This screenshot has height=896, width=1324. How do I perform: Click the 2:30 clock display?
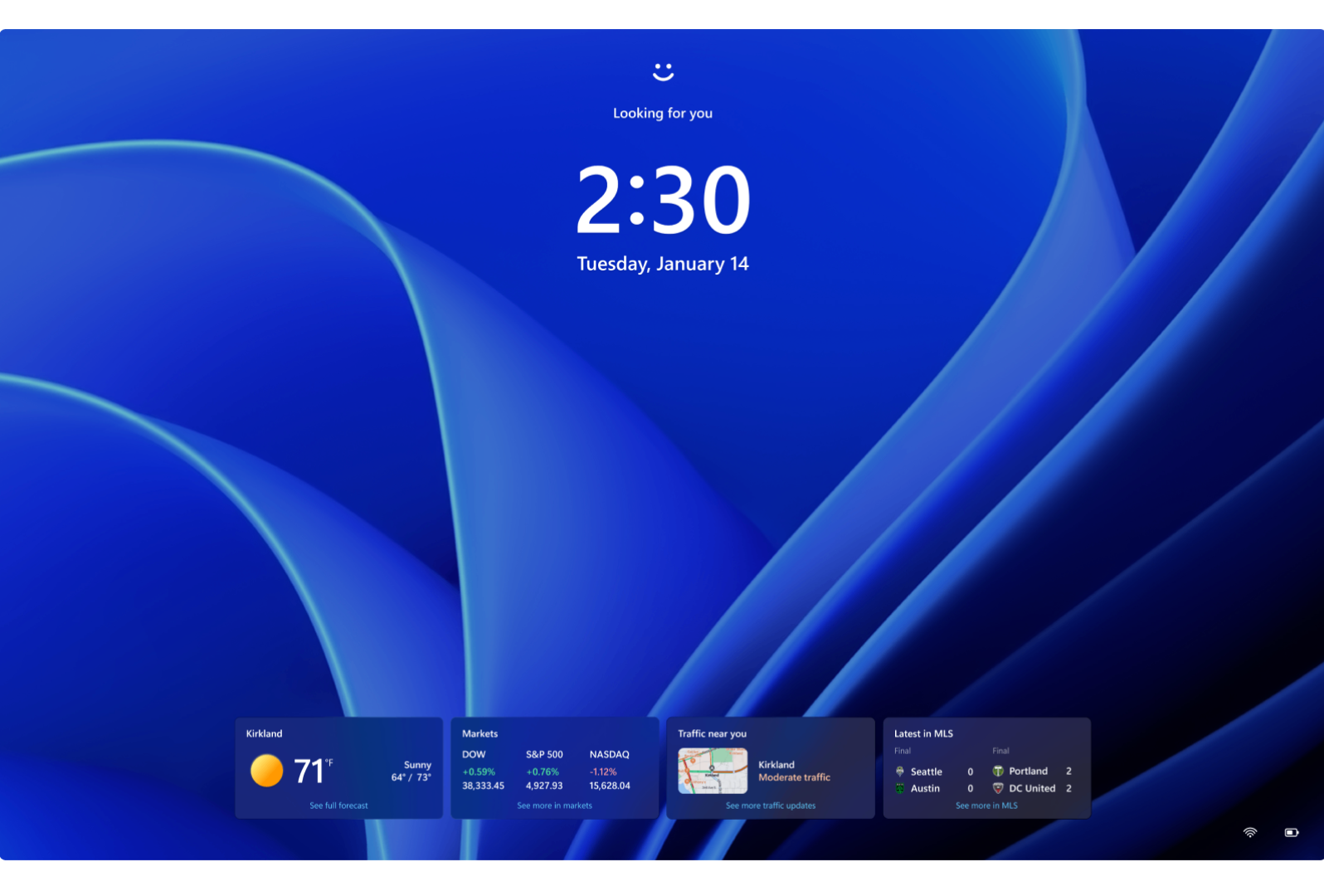[x=663, y=199]
